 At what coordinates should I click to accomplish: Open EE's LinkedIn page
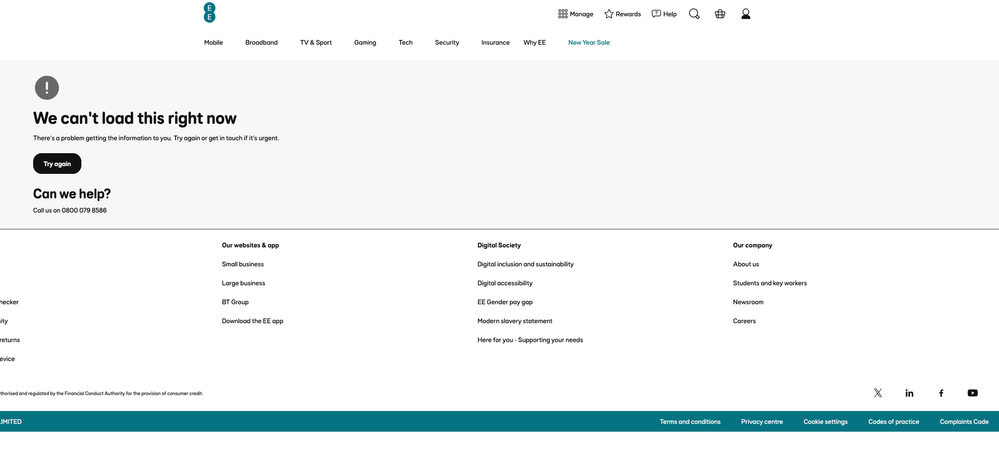[909, 393]
